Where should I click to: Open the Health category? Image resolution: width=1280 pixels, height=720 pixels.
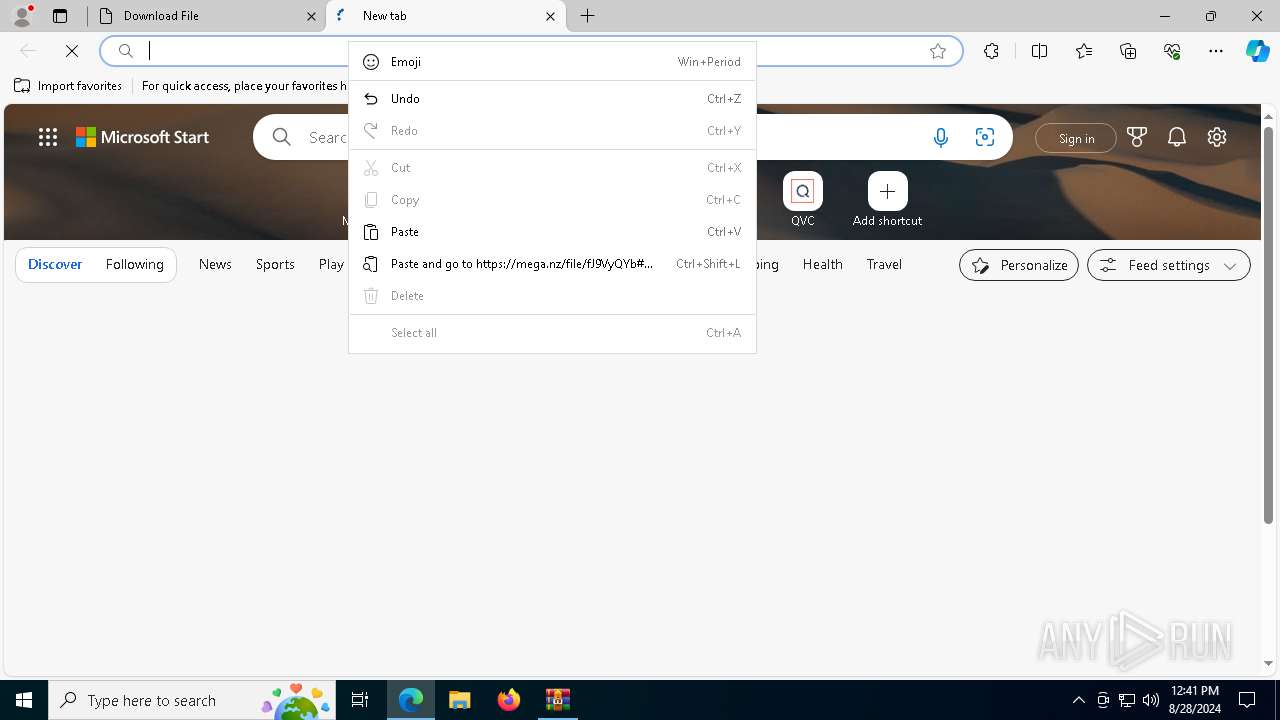(822, 264)
